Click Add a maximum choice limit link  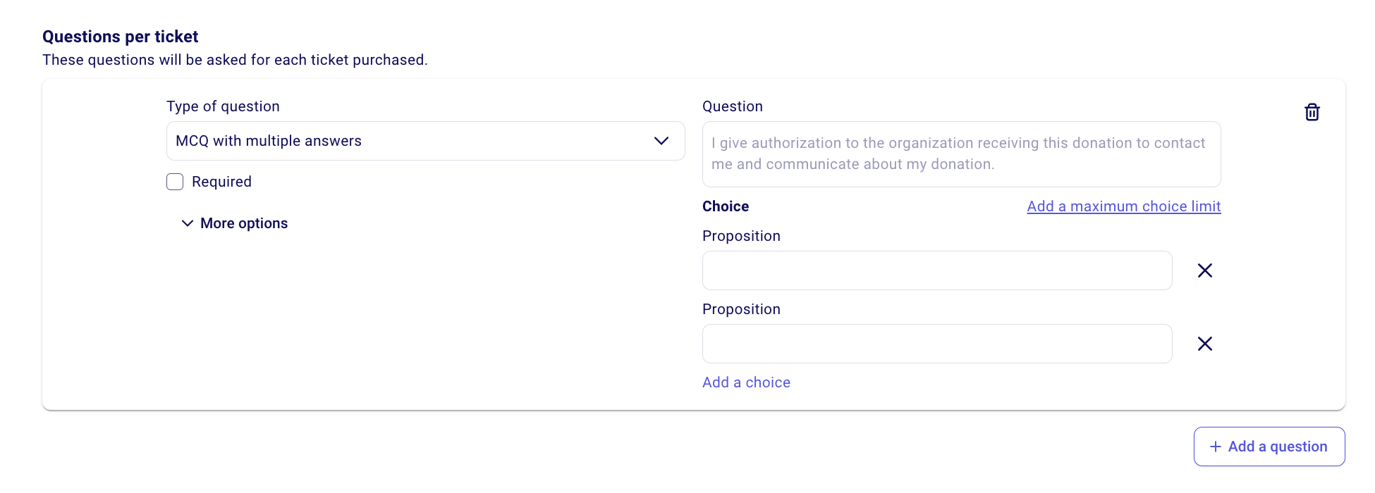(x=1123, y=207)
